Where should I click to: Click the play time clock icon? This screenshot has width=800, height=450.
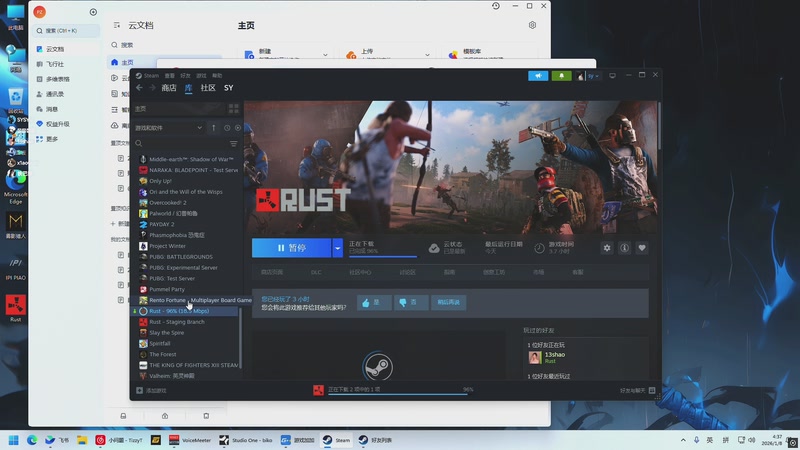click(539, 248)
